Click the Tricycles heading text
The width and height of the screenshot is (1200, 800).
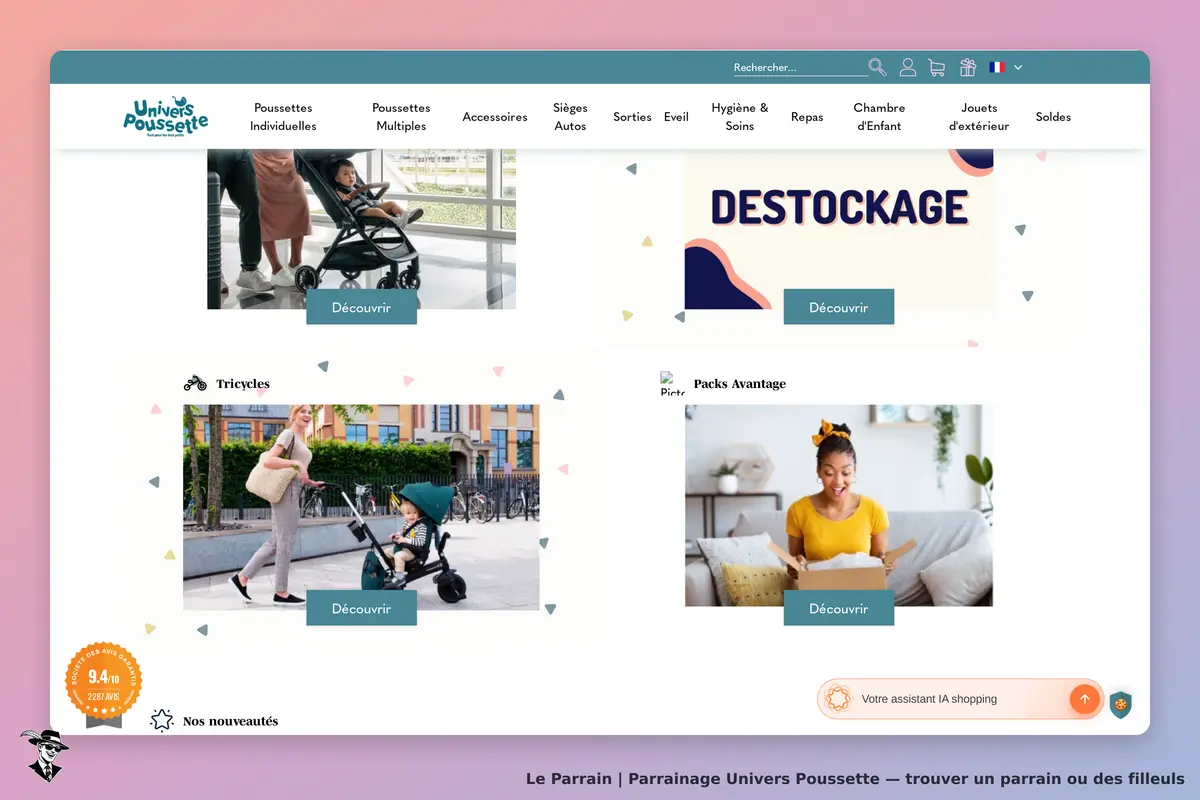click(x=243, y=383)
